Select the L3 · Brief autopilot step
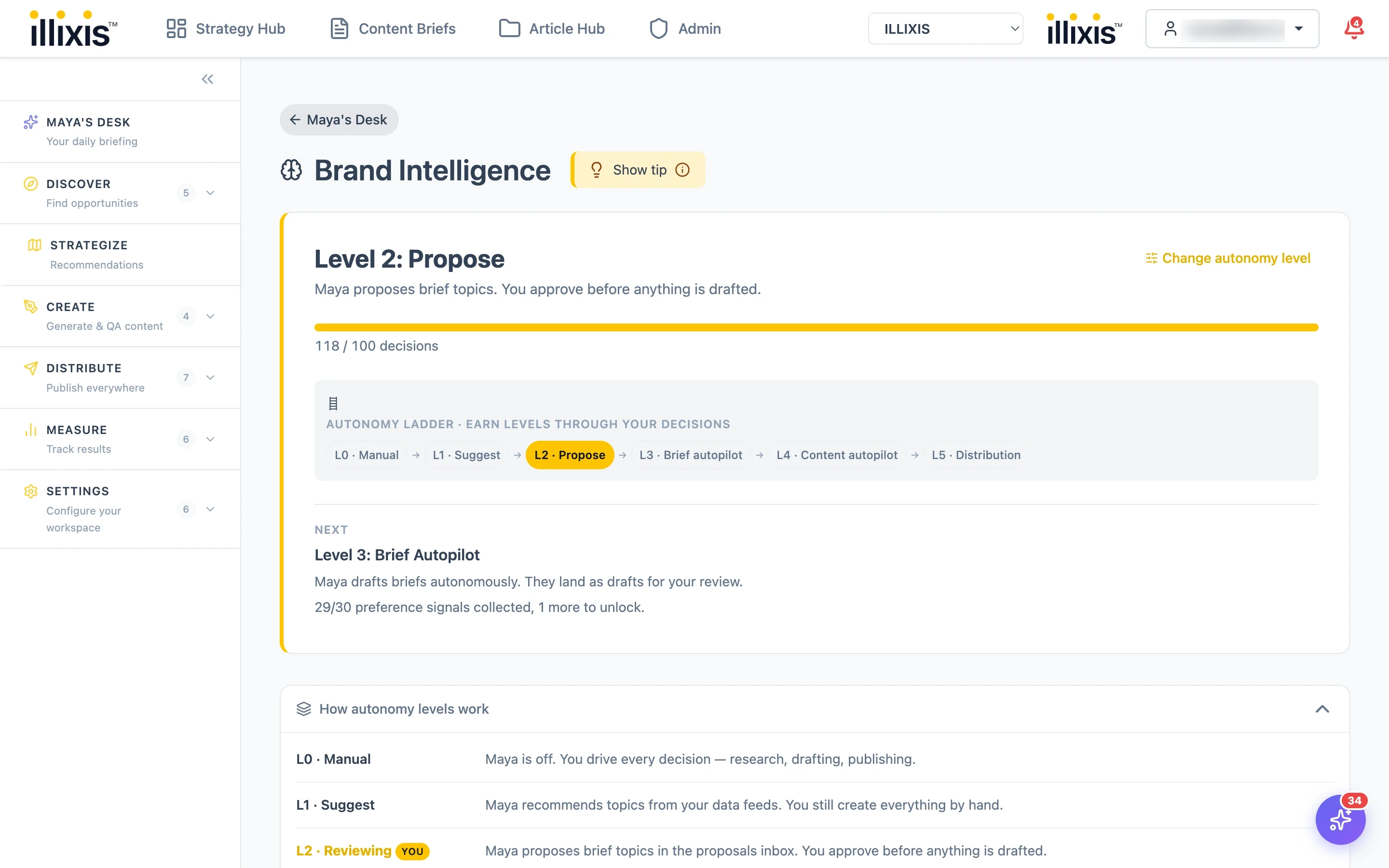The image size is (1389, 868). click(x=691, y=455)
